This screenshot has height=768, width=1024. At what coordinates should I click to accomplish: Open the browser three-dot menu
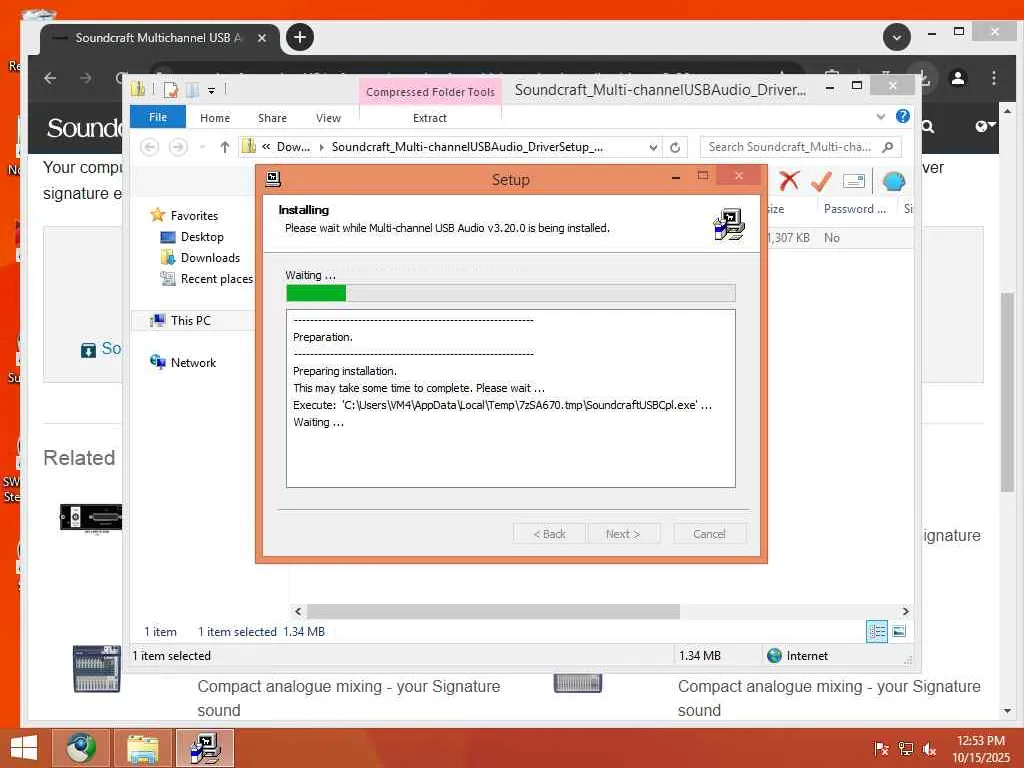click(x=993, y=78)
